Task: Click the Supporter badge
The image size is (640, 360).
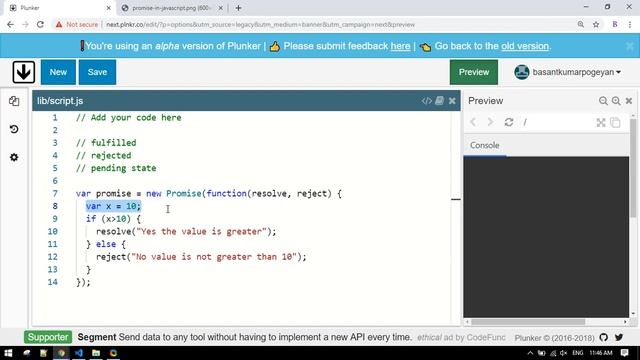Action: (48, 337)
